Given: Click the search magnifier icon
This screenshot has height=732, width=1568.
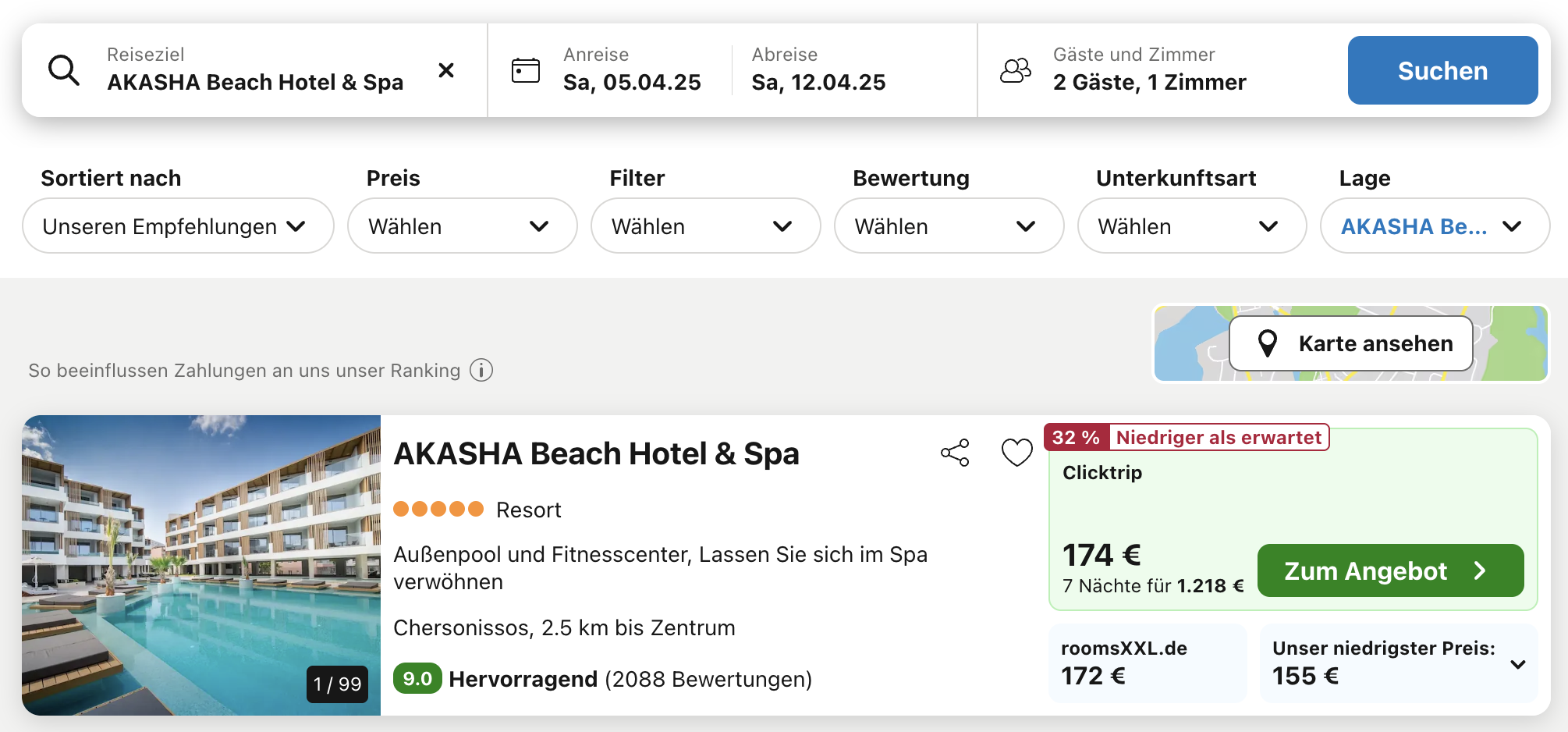Looking at the screenshot, I should [x=63, y=70].
